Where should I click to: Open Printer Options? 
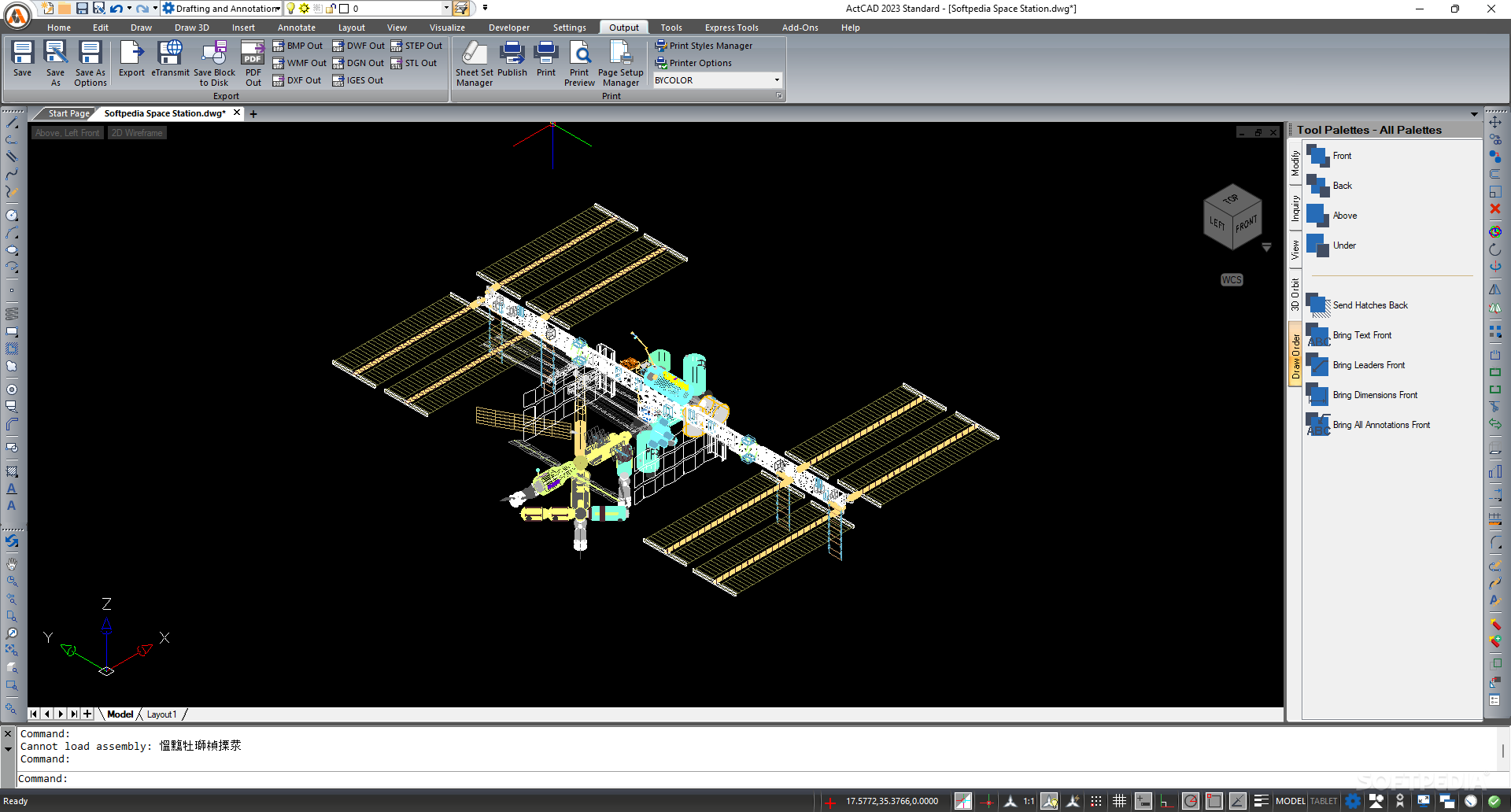coord(693,63)
